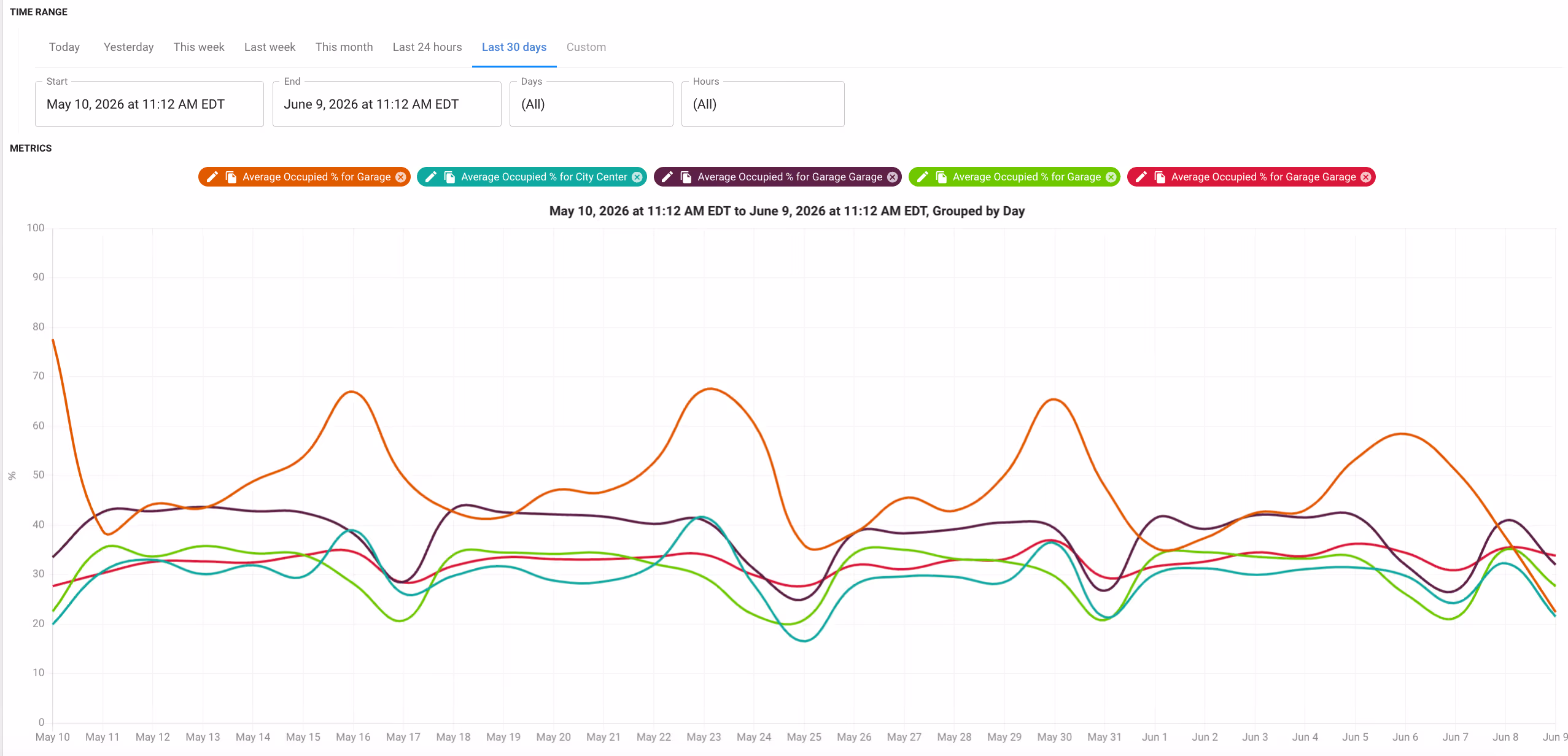
Task: Remove the purple Garage Garage metric
Action: (x=893, y=177)
